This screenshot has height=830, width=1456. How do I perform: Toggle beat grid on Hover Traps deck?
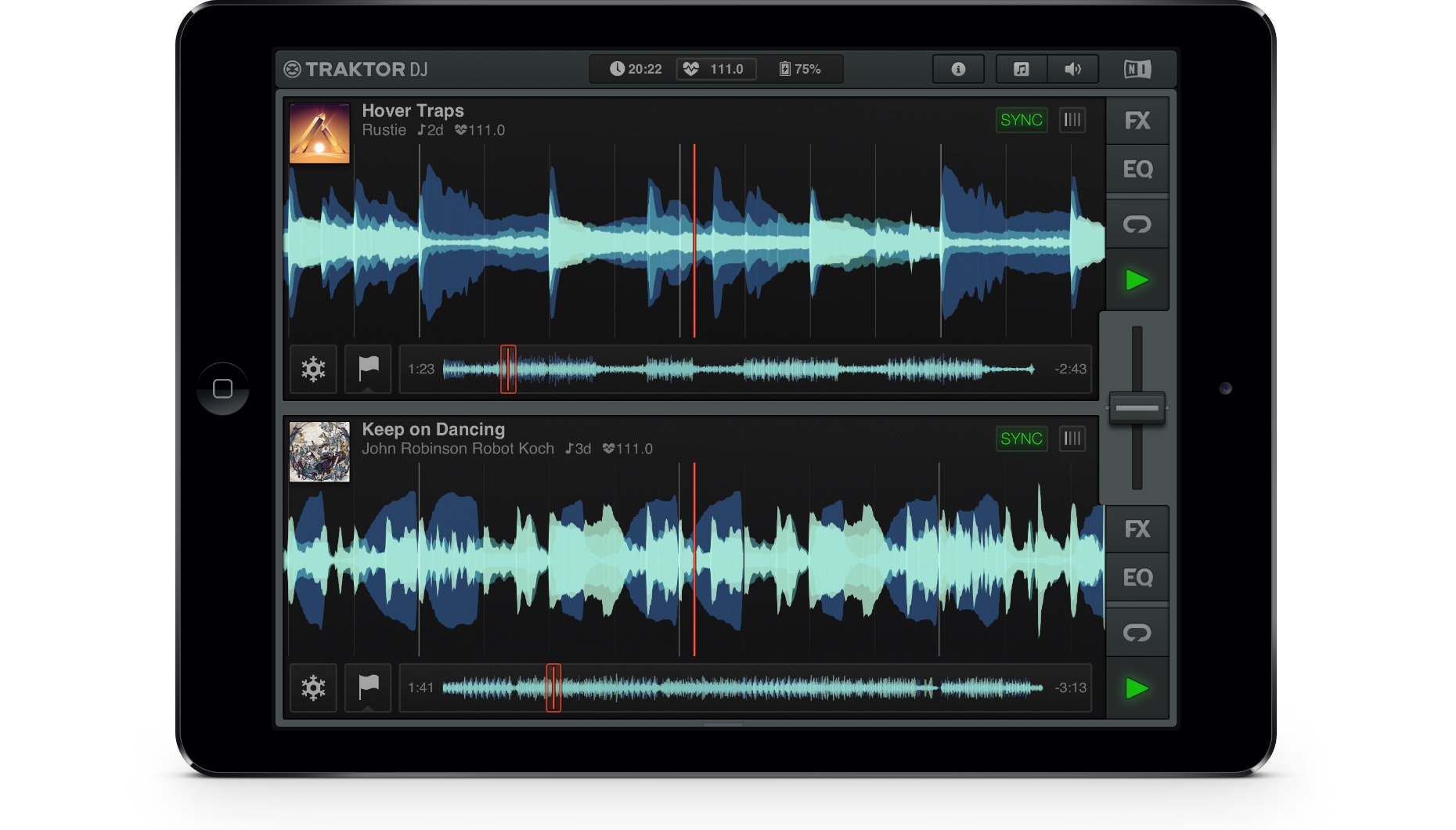1072,120
